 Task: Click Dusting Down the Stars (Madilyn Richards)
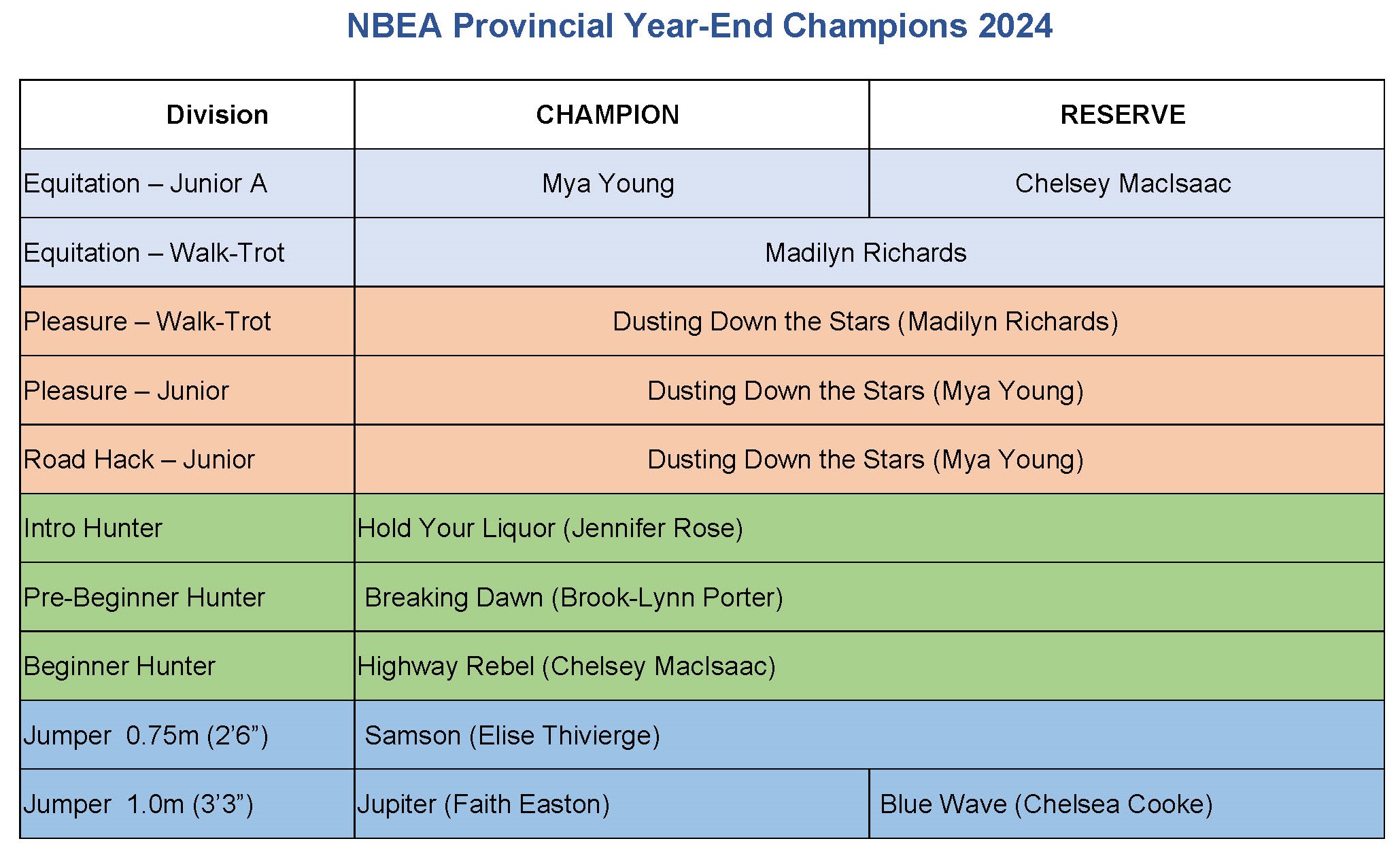click(x=865, y=322)
